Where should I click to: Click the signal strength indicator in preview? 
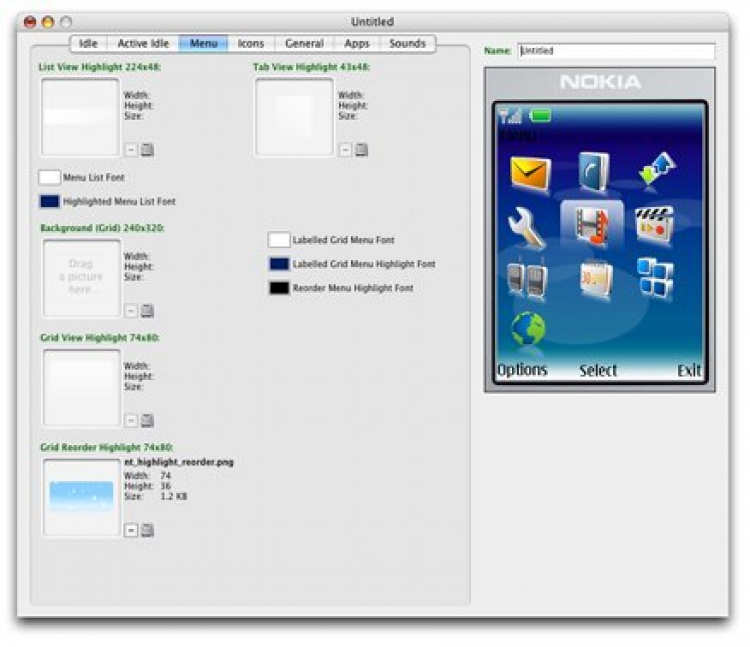[510, 116]
